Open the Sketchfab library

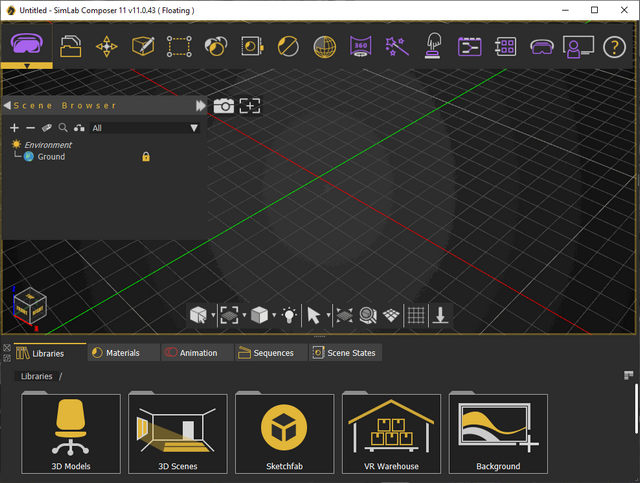[284, 433]
